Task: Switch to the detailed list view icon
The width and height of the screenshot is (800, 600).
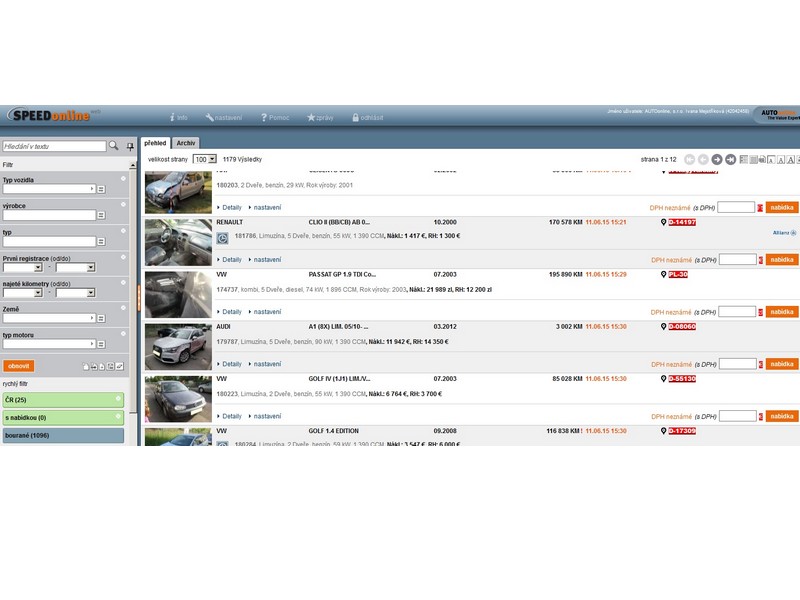Action: coord(744,160)
